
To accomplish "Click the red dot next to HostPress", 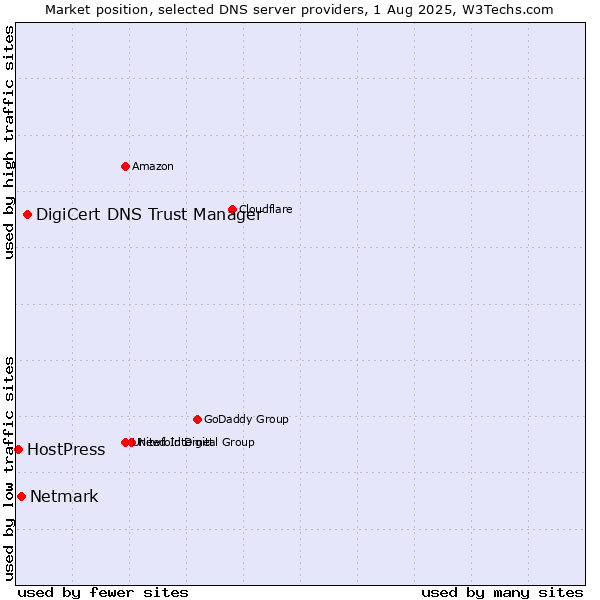I will coord(18,450).
